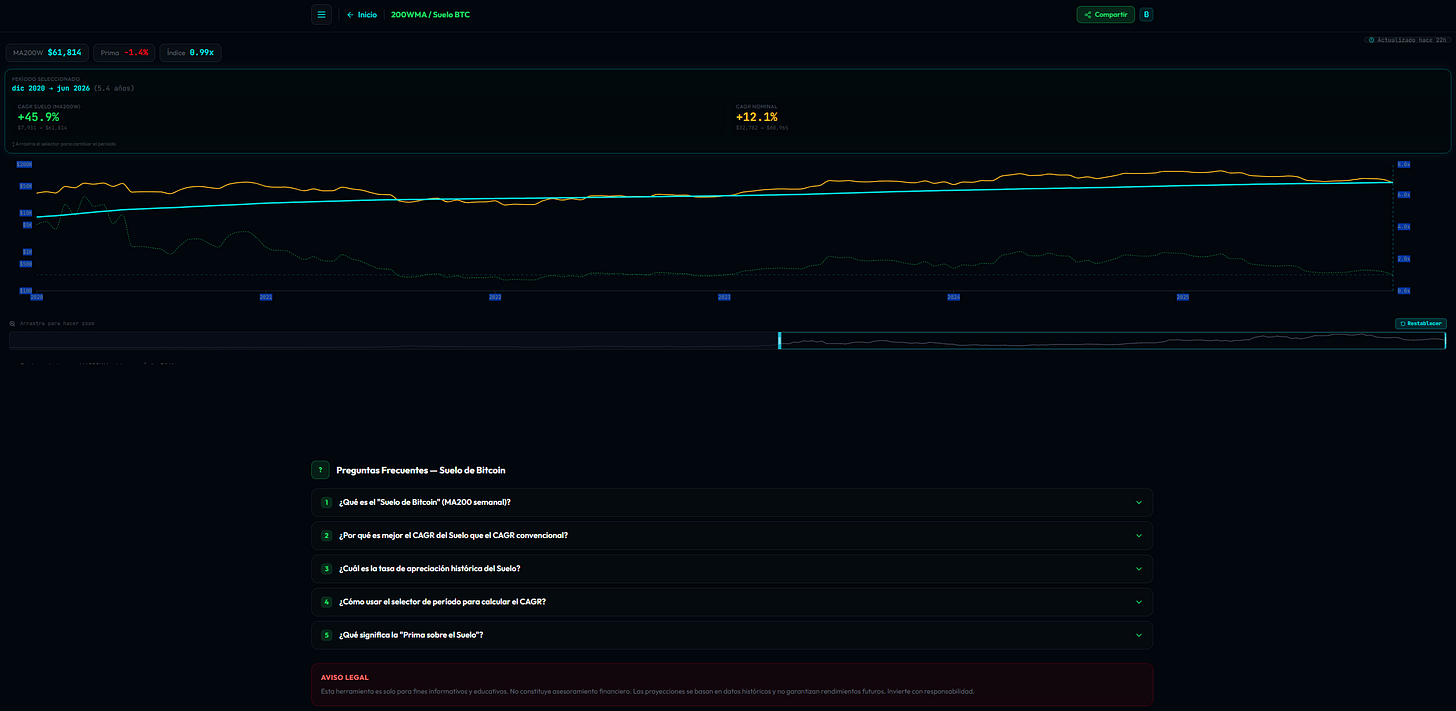The image size is (1456, 711).
Task: Click the Prima -1.4% badge
Action: point(124,52)
